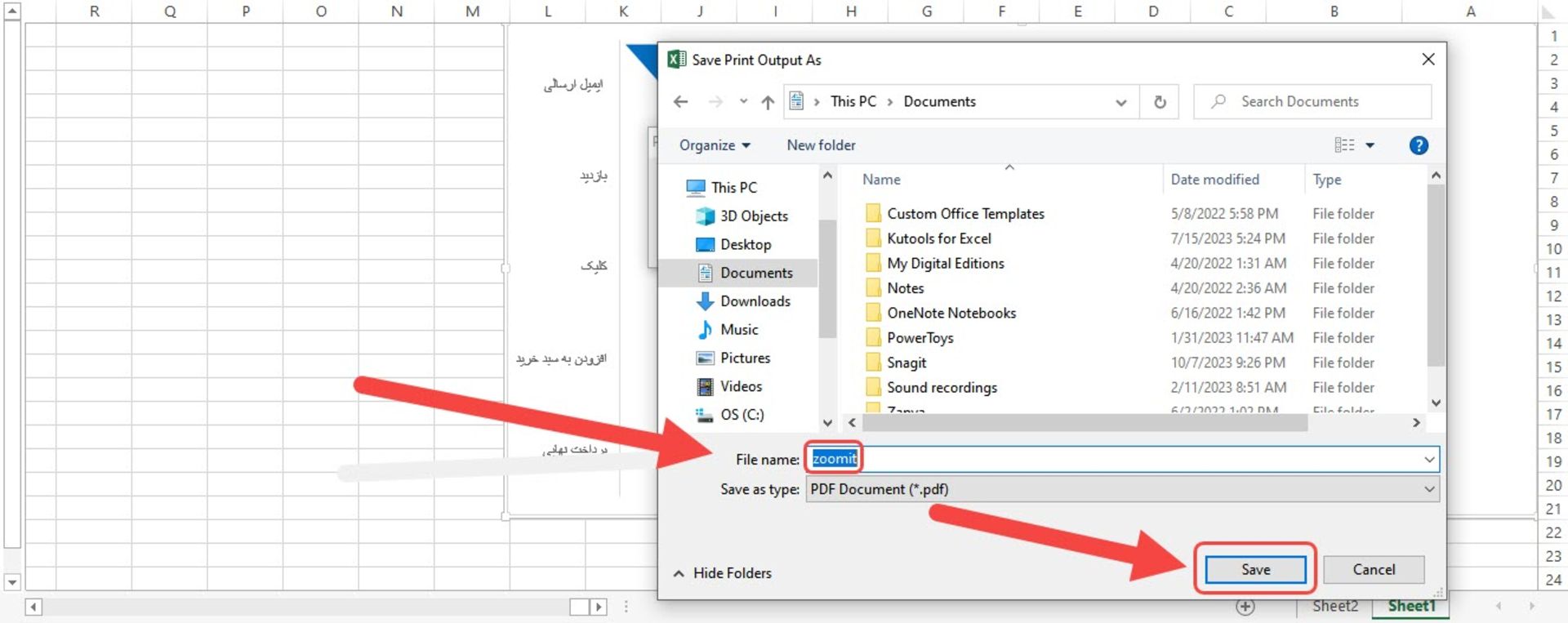Open the change view icon

[1344, 145]
